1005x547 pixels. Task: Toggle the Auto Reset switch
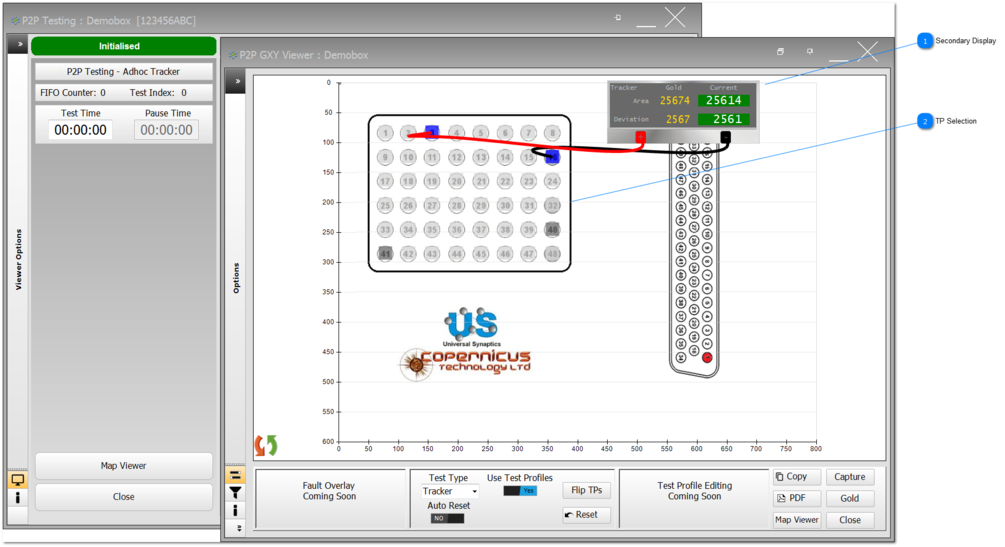447,518
